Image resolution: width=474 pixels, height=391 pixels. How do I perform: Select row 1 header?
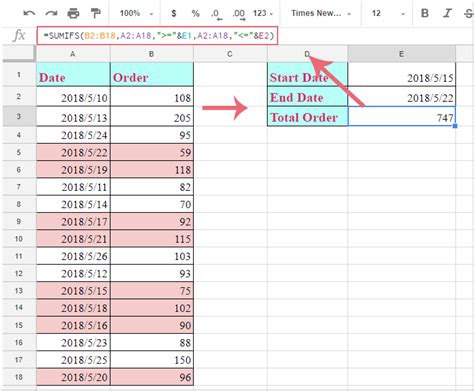coord(19,74)
